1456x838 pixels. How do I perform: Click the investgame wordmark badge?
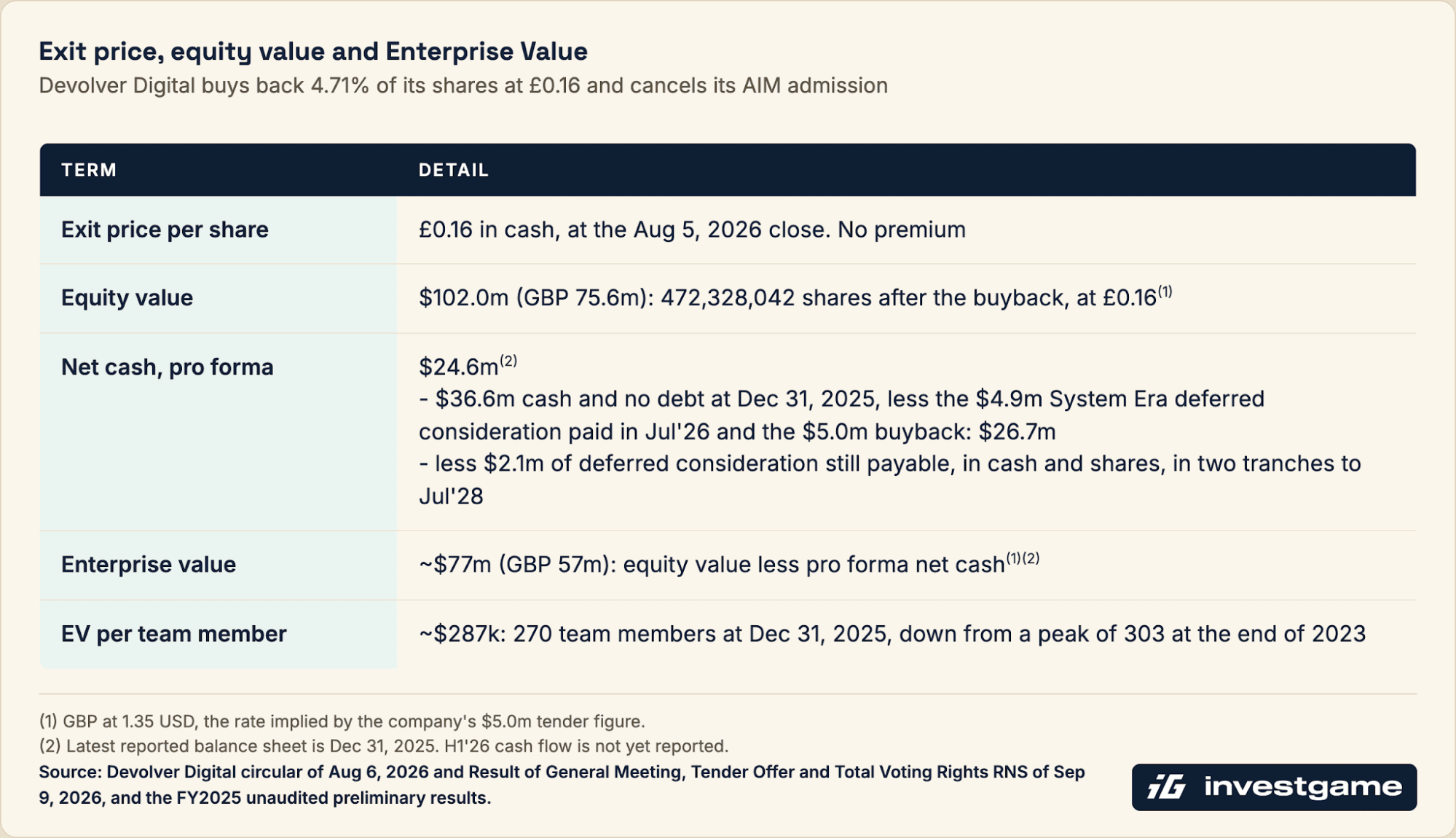[x=1274, y=787]
